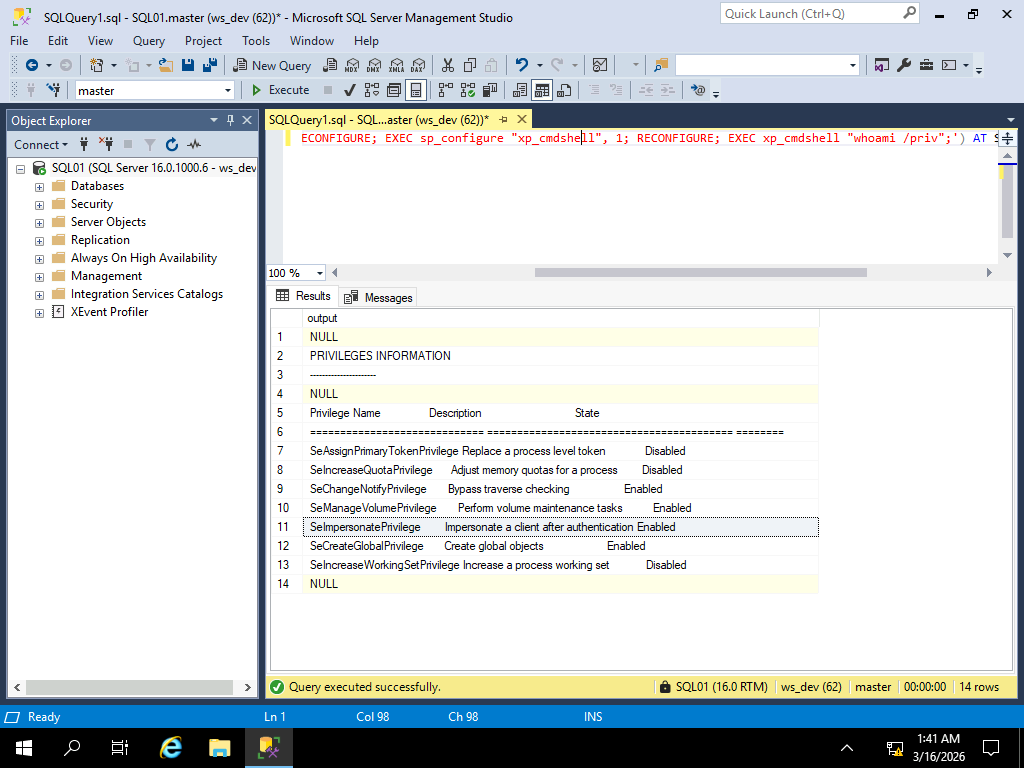
Task: Select Results to Text output mode
Action: [x=520, y=90]
